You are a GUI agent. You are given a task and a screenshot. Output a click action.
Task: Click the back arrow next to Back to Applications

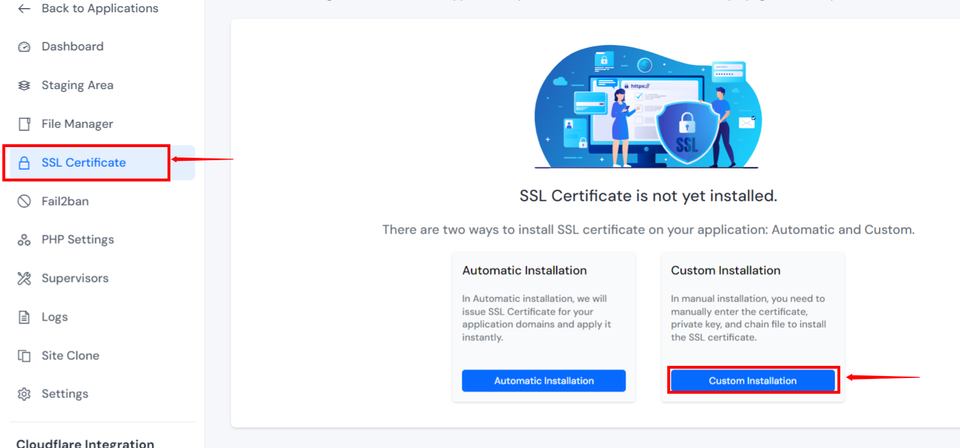pyautogui.click(x=24, y=9)
